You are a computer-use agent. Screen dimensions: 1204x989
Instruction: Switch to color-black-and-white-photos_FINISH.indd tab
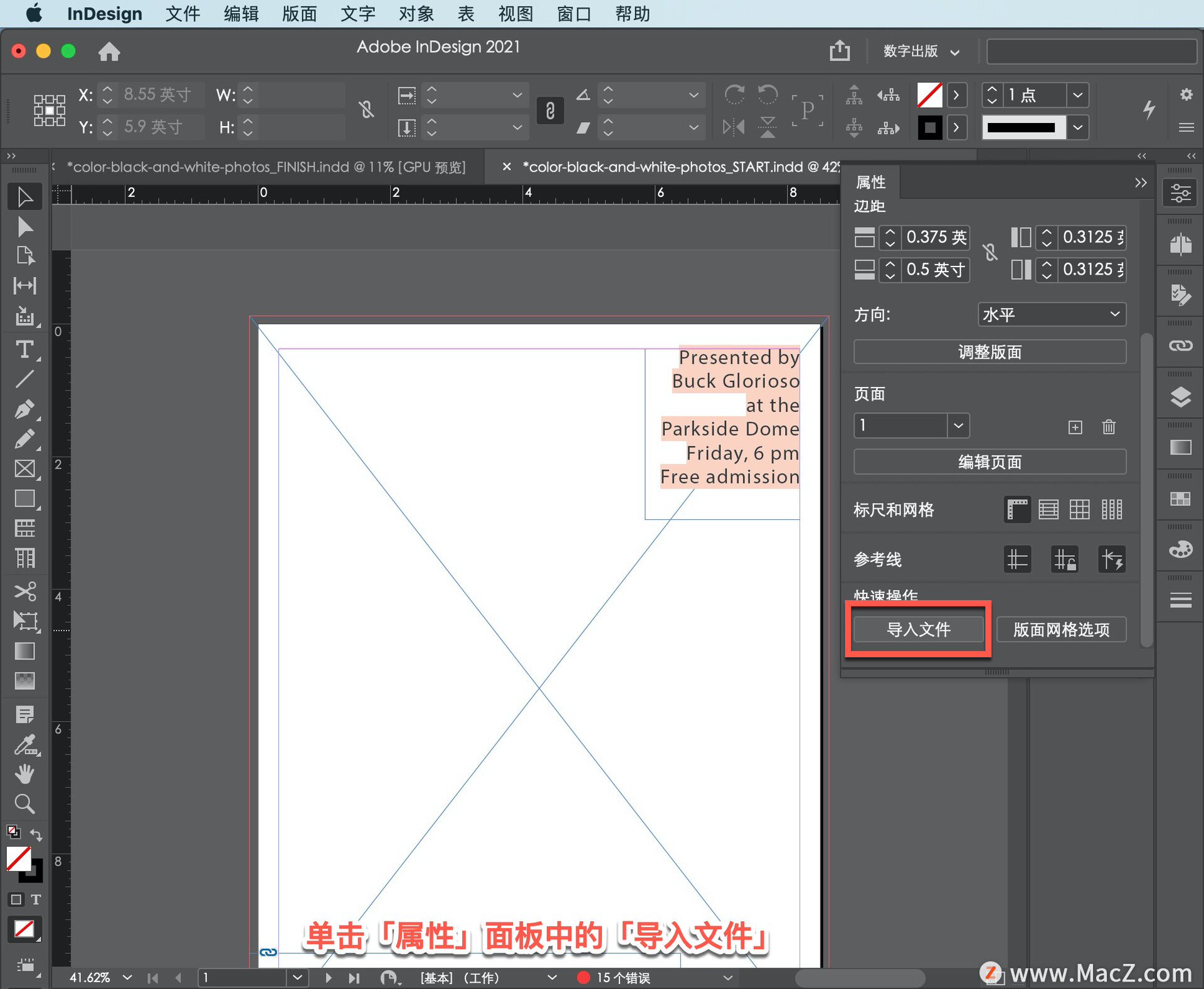pos(266,167)
